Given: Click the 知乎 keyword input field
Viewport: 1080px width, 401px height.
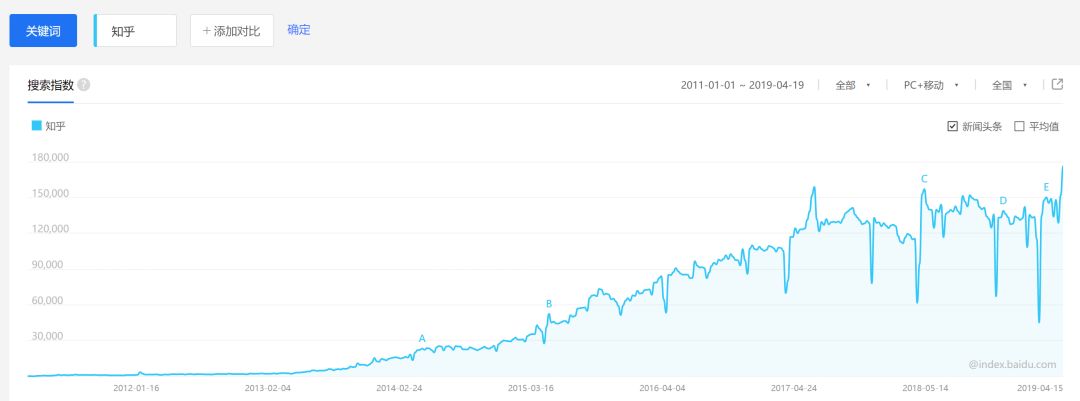Looking at the screenshot, I should (136, 31).
